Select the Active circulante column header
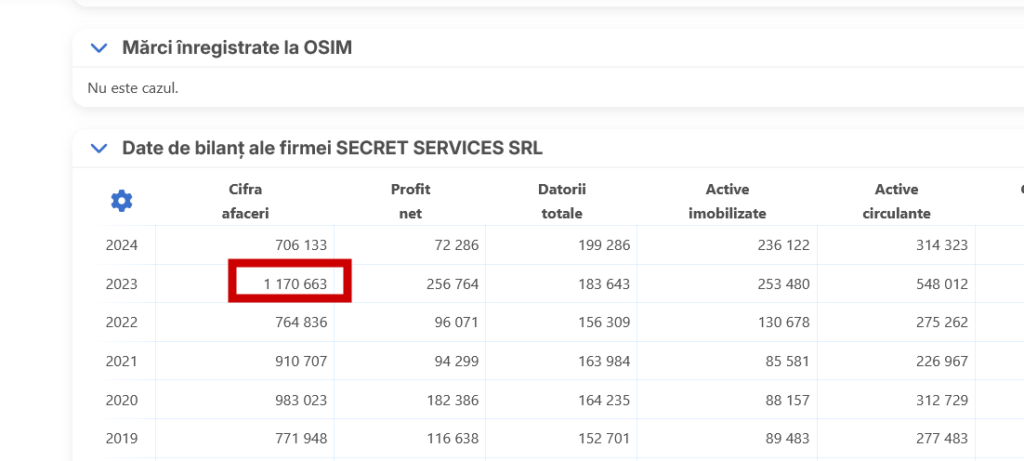Screen dimensions: 1024x461 tap(896, 201)
